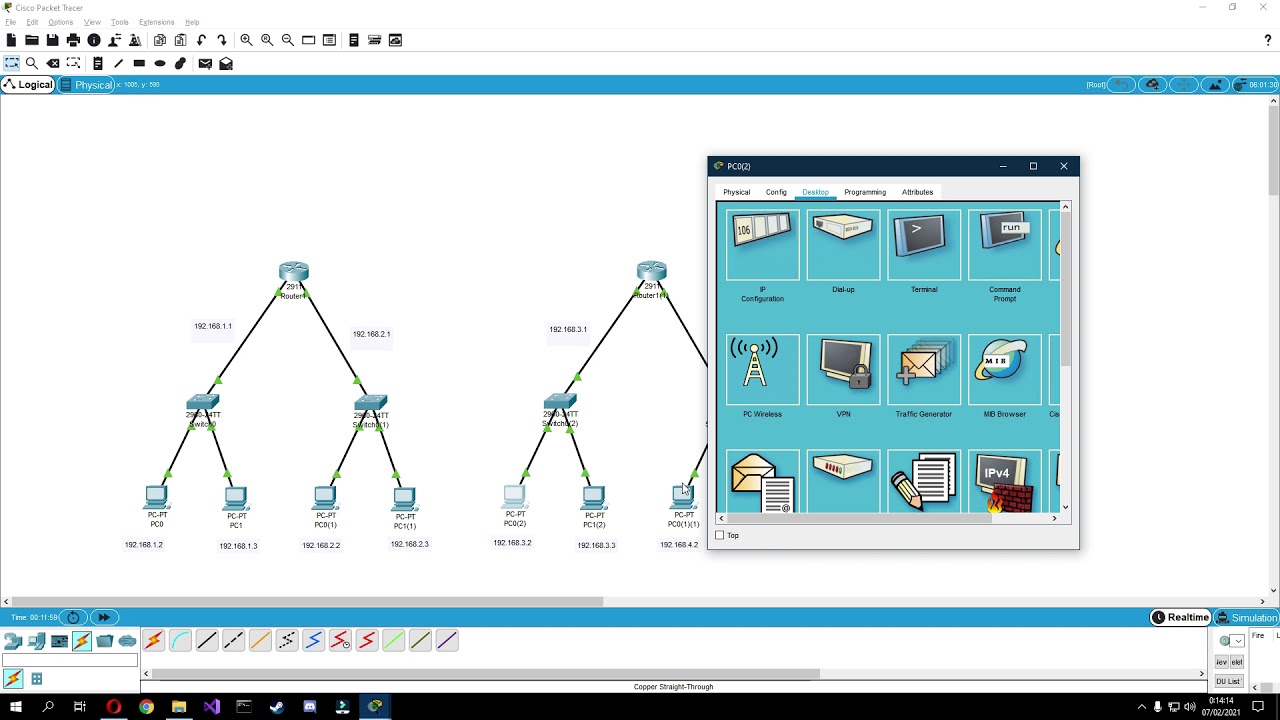Pick the Place Note tool
This screenshot has height=720, width=1280.
point(98,63)
